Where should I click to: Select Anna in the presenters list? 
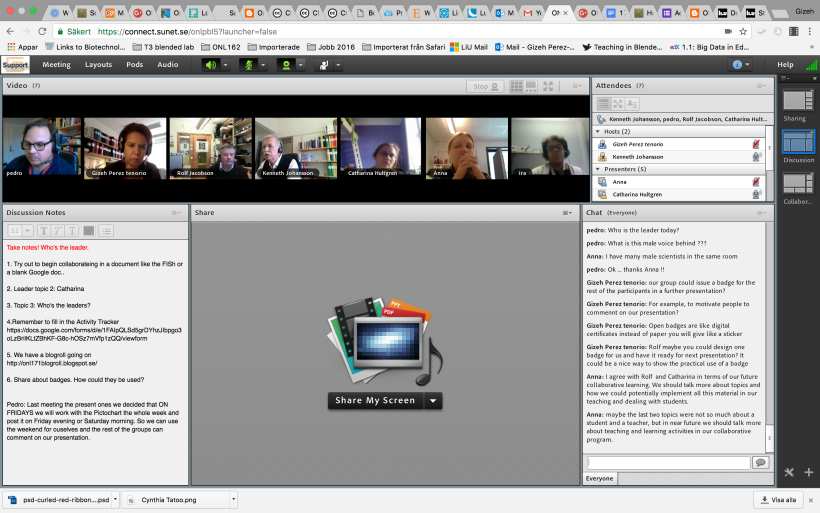click(x=679, y=182)
